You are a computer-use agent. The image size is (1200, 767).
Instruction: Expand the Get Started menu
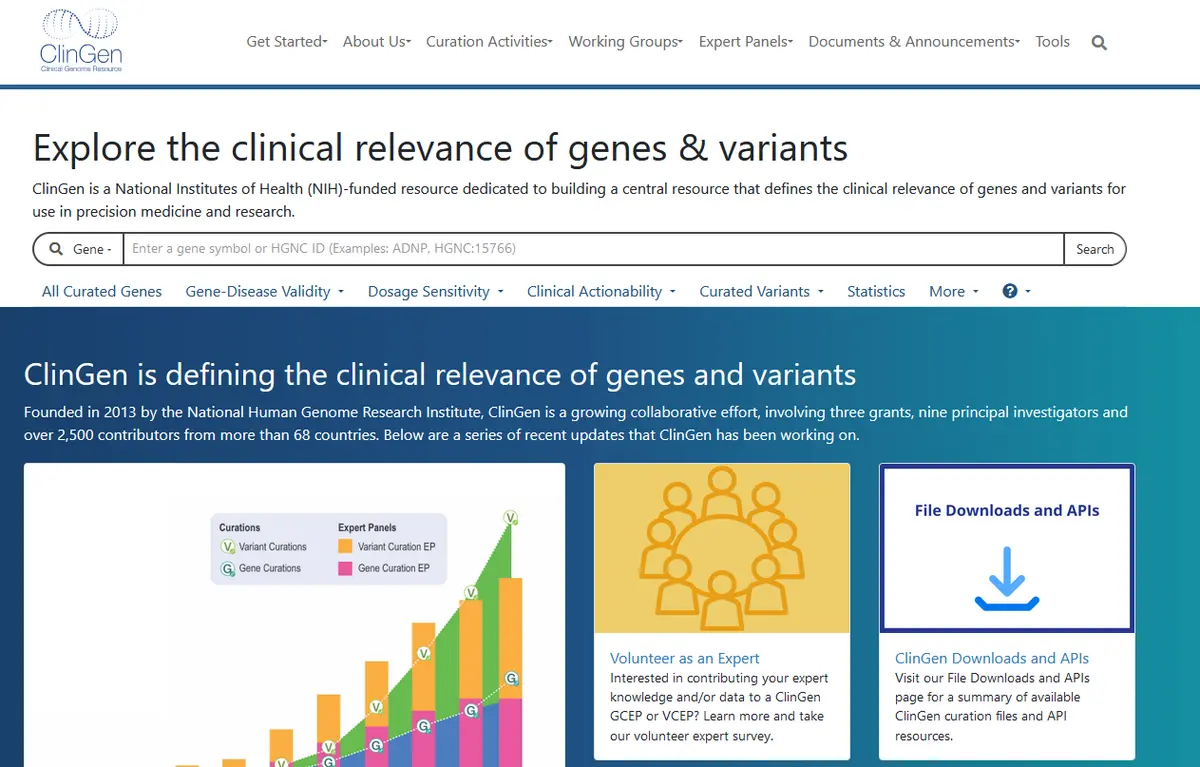[287, 42]
